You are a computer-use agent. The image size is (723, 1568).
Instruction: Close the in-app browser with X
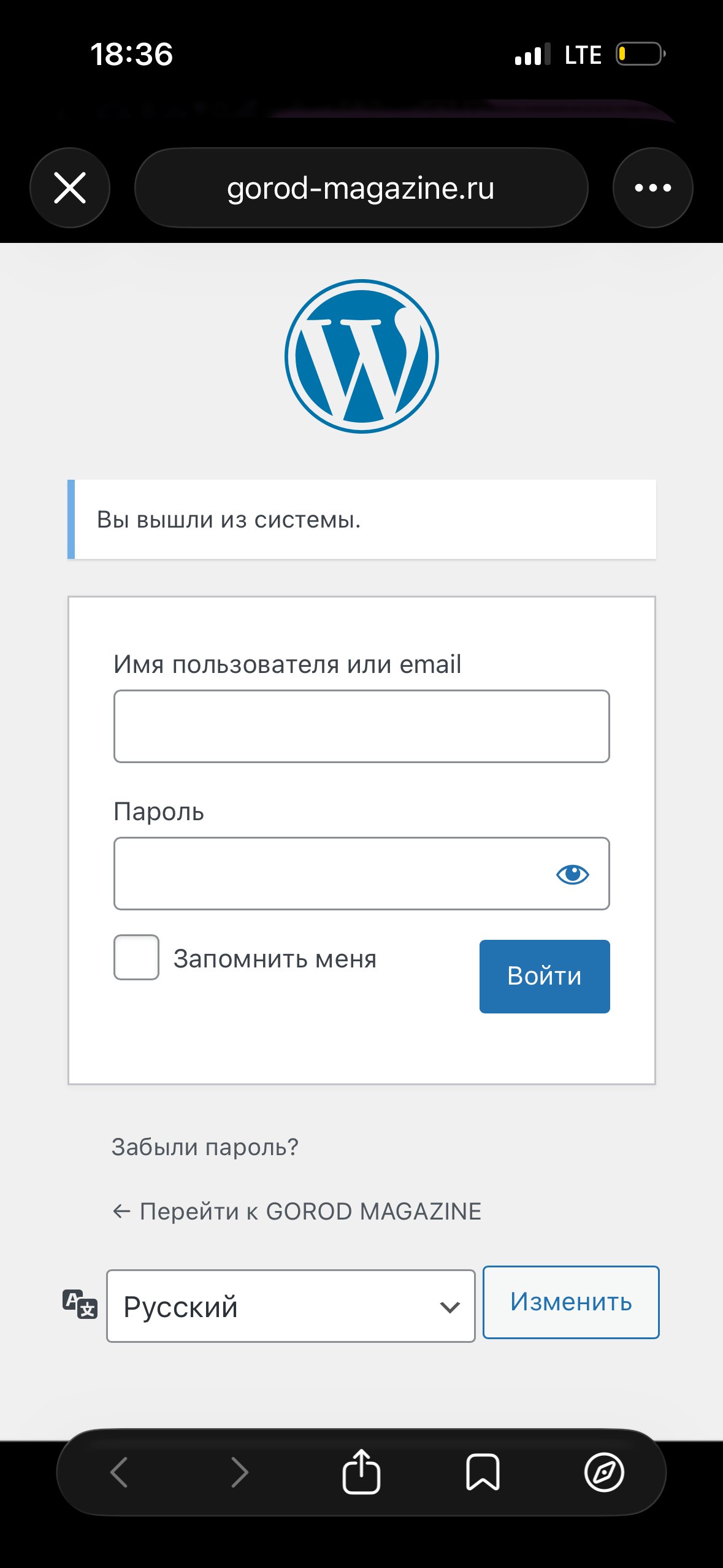tap(70, 188)
